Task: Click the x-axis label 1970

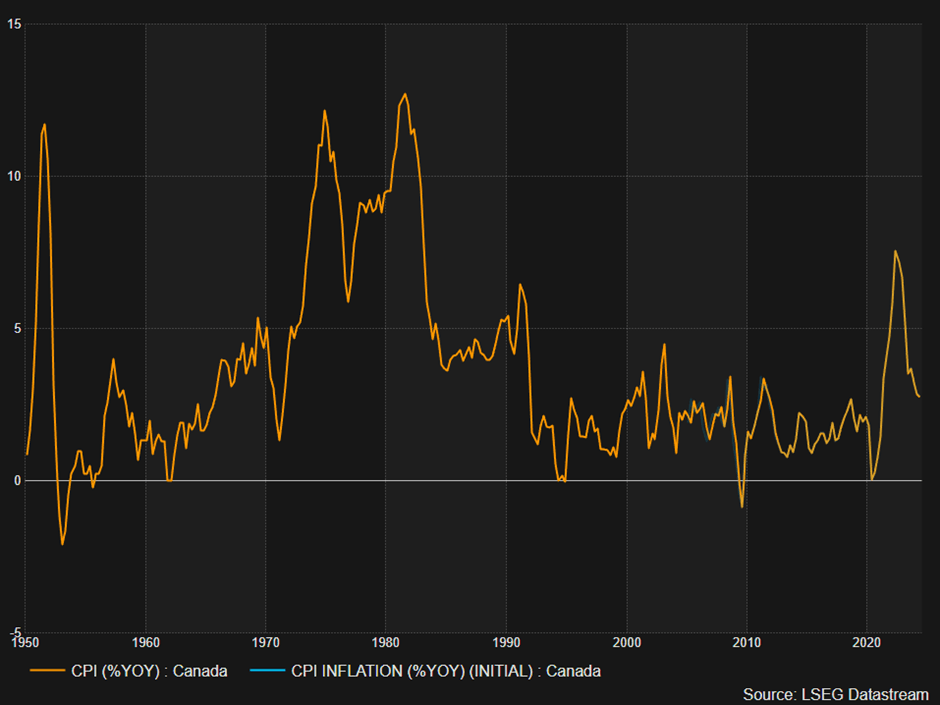Action: [266, 643]
